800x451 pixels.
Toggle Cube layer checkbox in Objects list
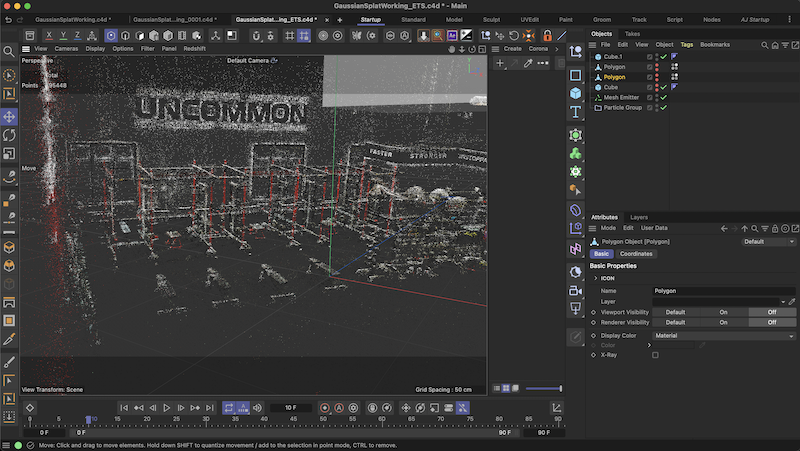pyautogui.click(x=649, y=87)
